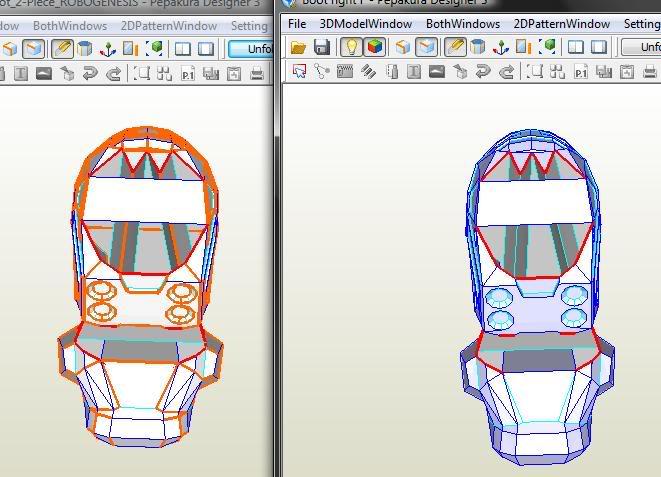
Task: Toggle the highlighted open-box view button in right window
Action: (426, 47)
